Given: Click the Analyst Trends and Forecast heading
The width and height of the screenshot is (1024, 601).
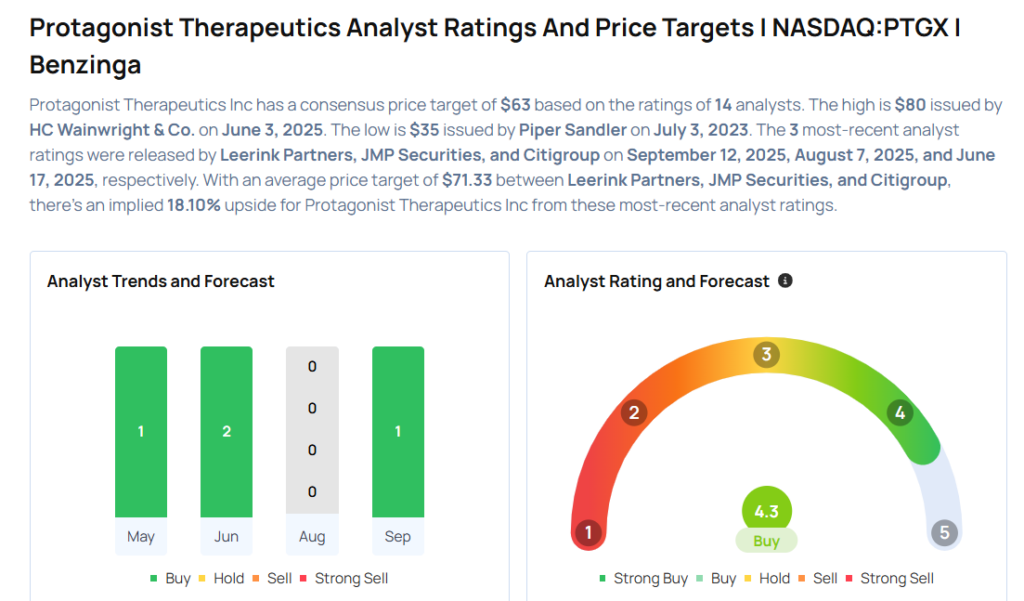Looking at the screenshot, I should tap(161, 281).
